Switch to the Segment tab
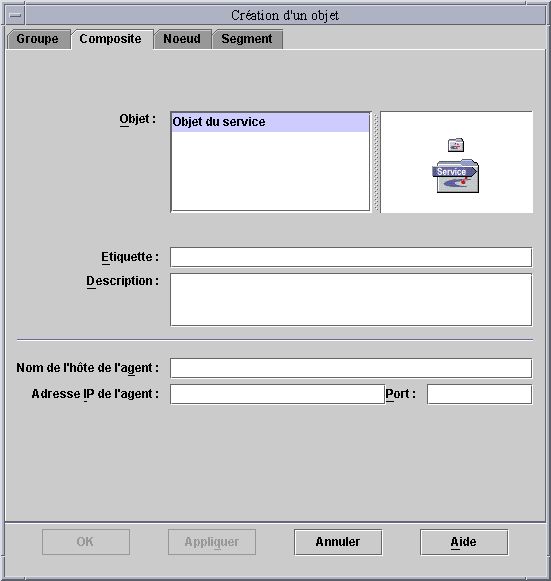 tap(247, 39)
